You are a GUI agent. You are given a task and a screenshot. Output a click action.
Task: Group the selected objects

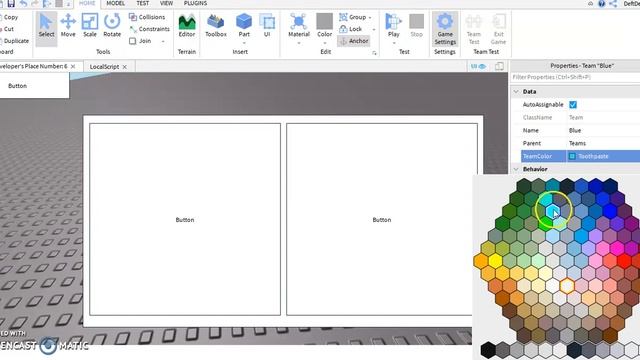pyautogui.click(x=353, y=17)
